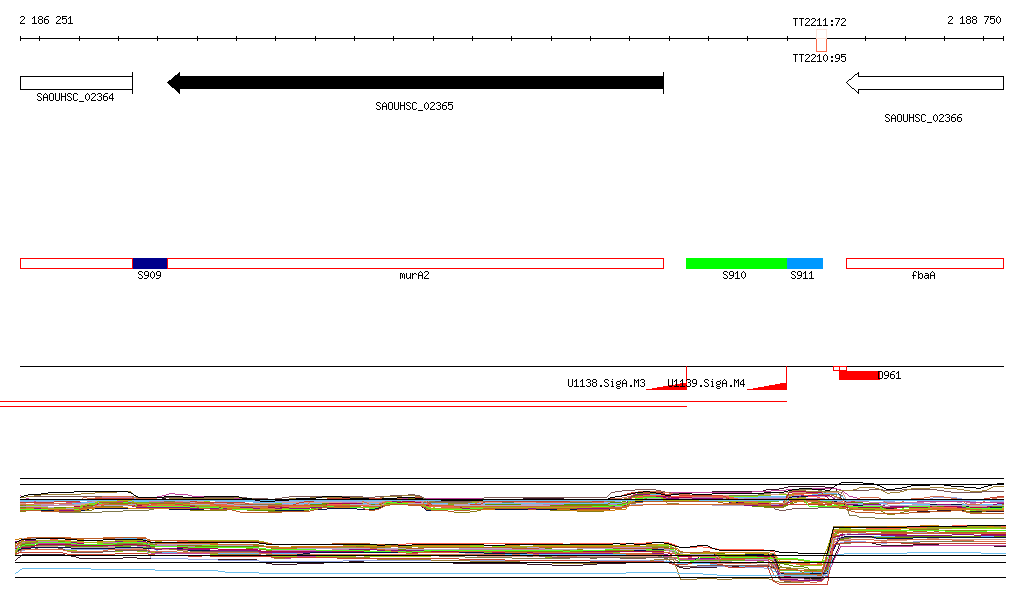Select the white SAOUHSC_02366 gene arrow
Screen dimensions: 1024x611
pos(924,83)
